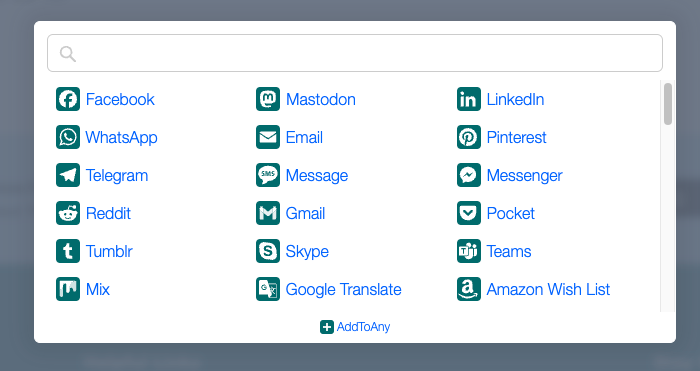This screenshot has height=371, width=700.
Task: Choose the Microsoft Teams icon
Action: (469, 251)
